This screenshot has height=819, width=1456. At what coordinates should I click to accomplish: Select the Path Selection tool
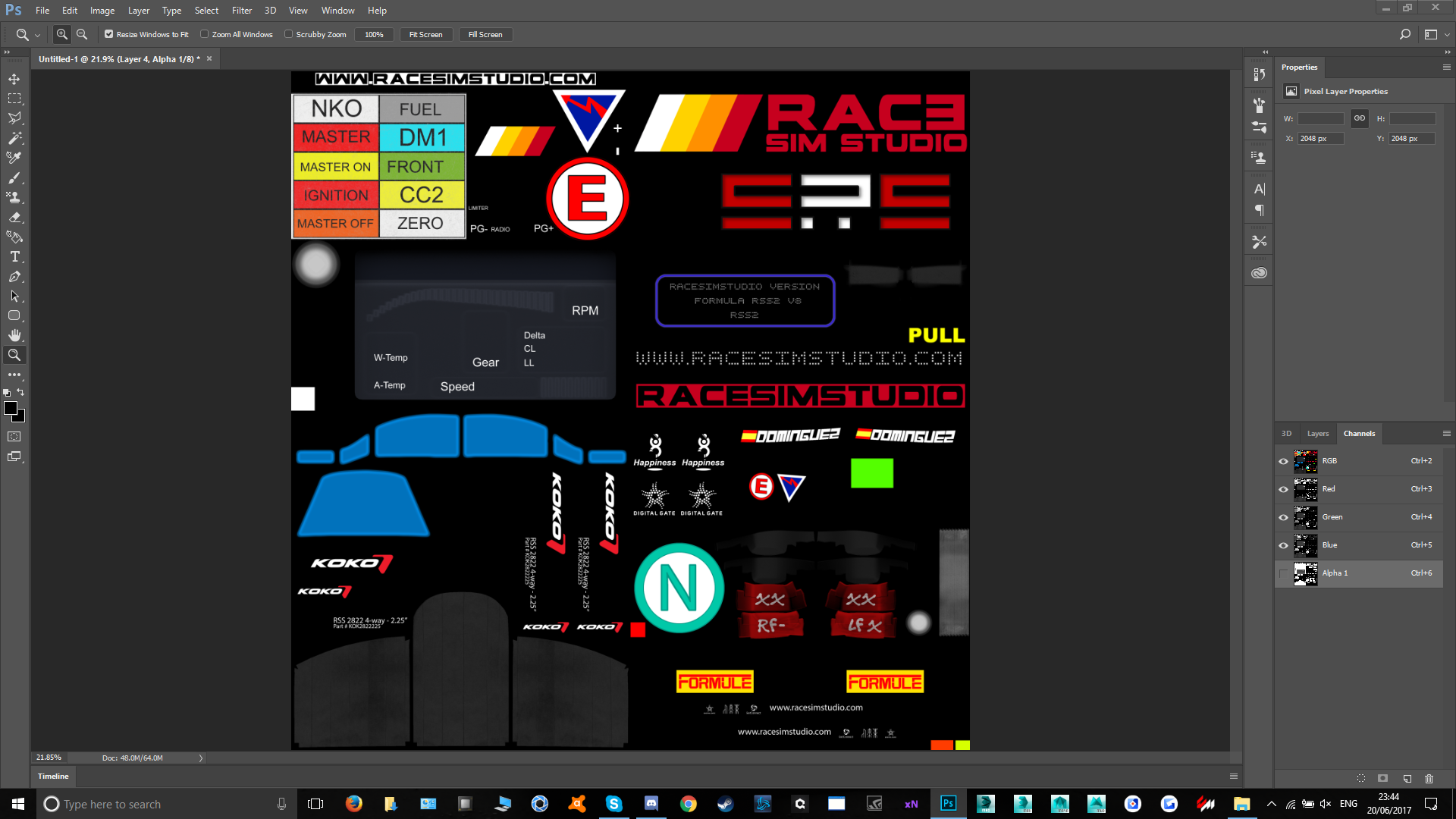tap(14, 296)
